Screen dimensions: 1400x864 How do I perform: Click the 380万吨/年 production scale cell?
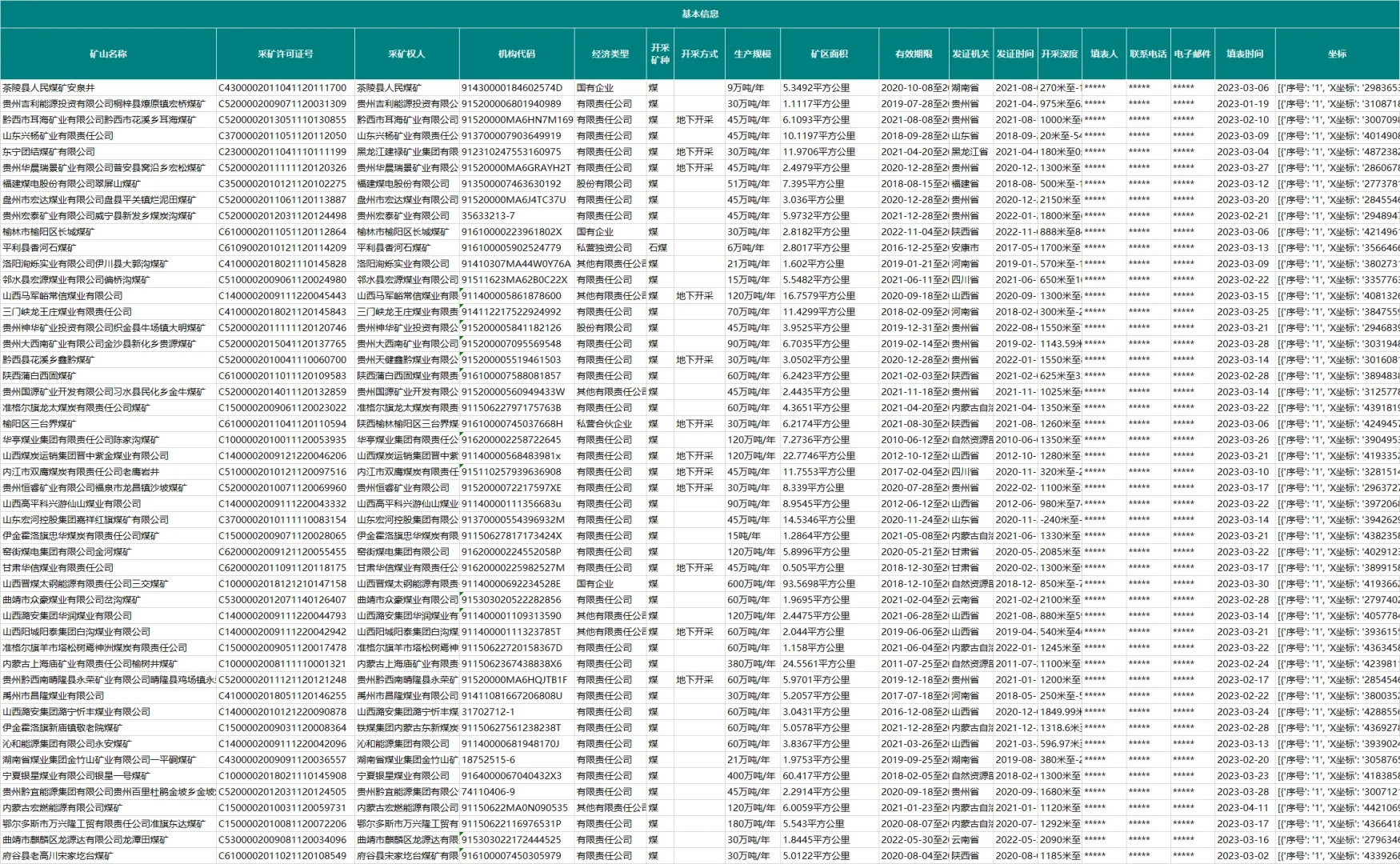[751, 664]
